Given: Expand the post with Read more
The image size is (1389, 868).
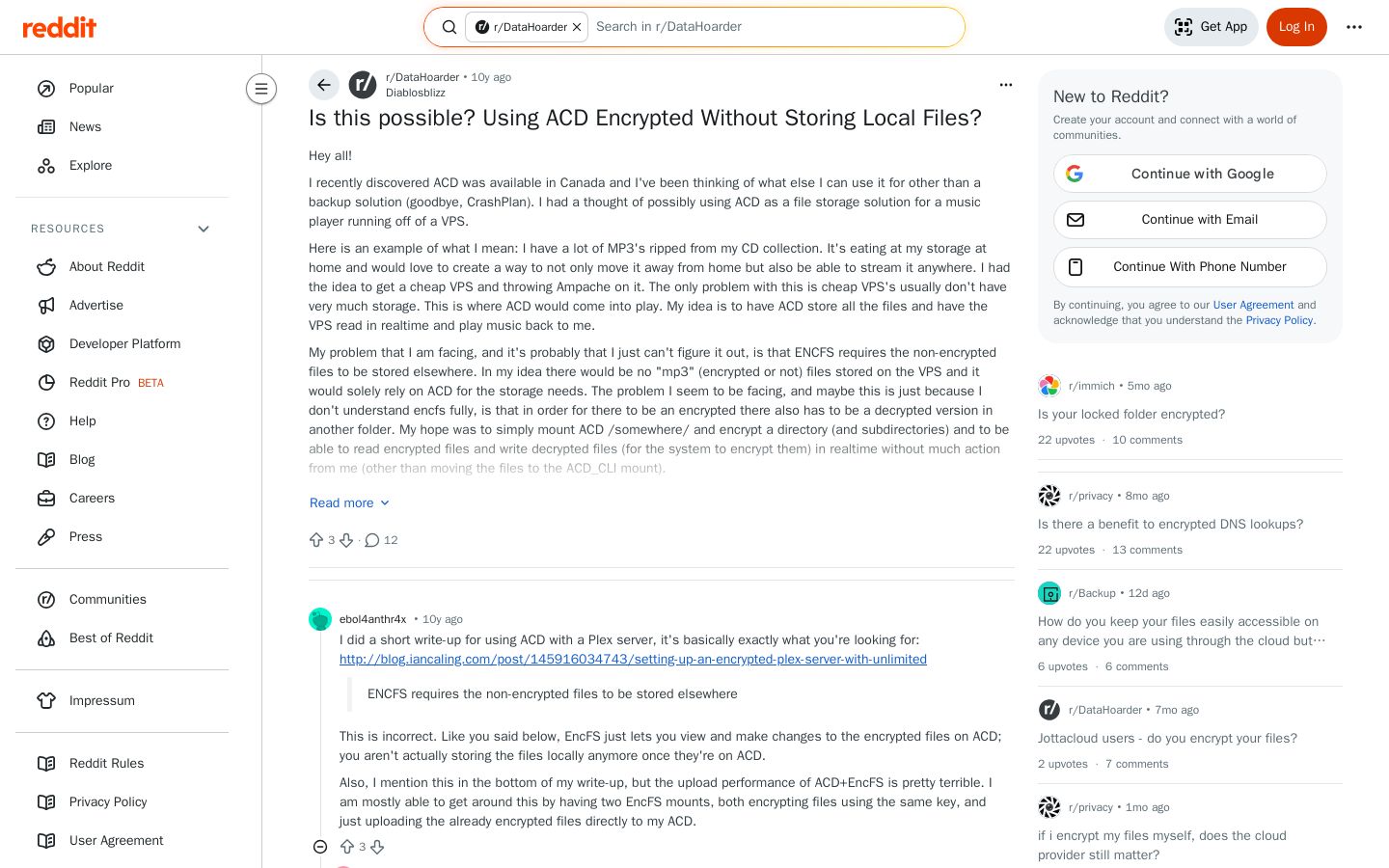Looking at the screenshot, I should click(349, 502).
